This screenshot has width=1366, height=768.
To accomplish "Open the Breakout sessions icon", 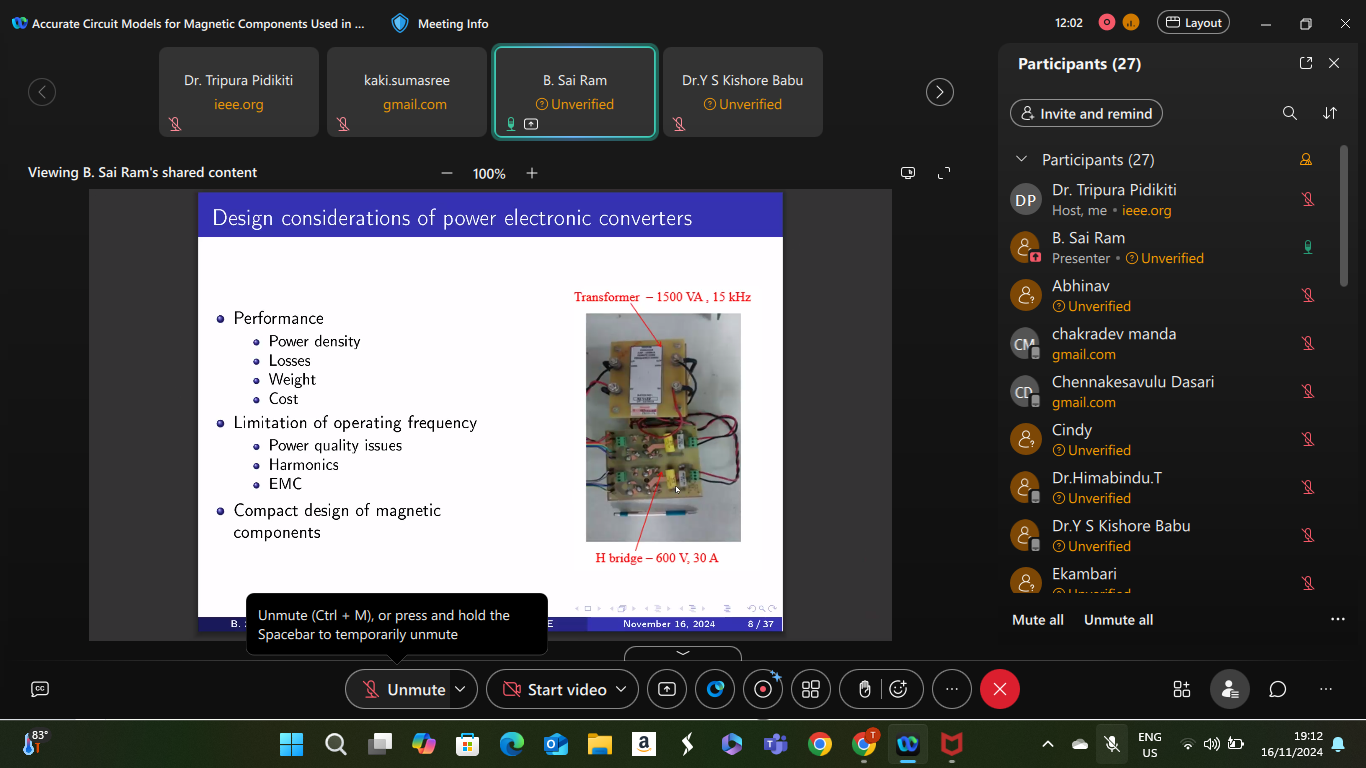I will [811, 689].
